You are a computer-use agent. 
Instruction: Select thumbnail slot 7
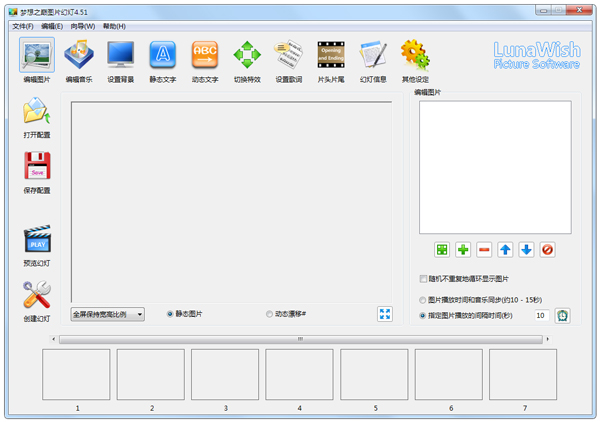[x=523, y=375]
